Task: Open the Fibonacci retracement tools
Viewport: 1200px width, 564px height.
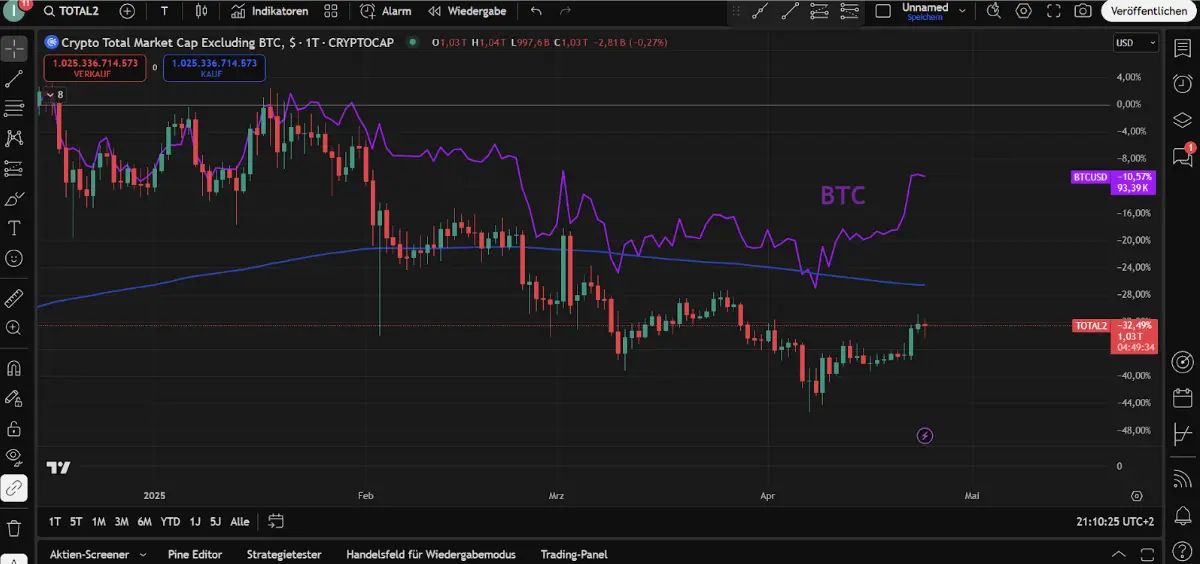Action: pyautogui.click(x=14, y=108)
